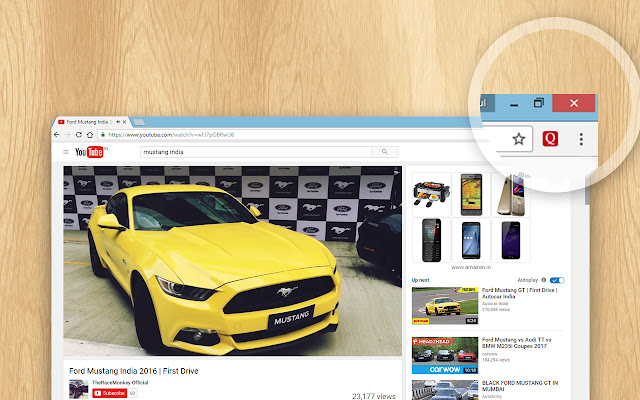Click the electric grill ad thumbnail
This screenshot has width=640, height=400.
tap(431, 195)
